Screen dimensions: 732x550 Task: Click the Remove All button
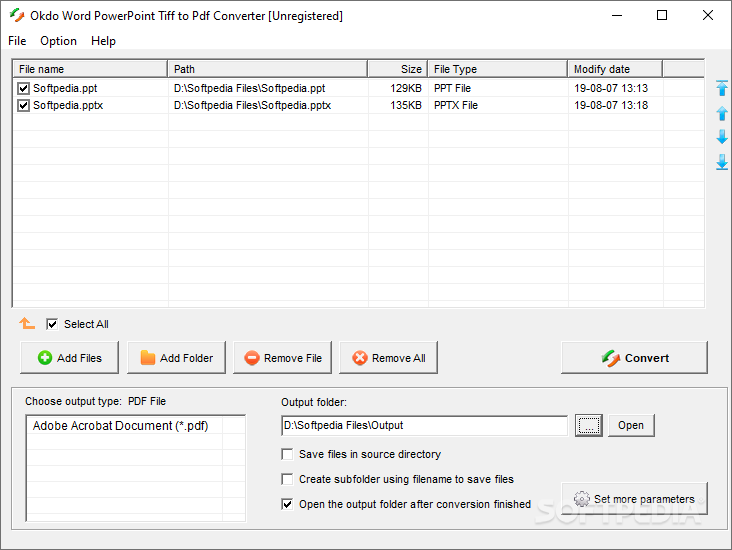[x=388, y=358]
